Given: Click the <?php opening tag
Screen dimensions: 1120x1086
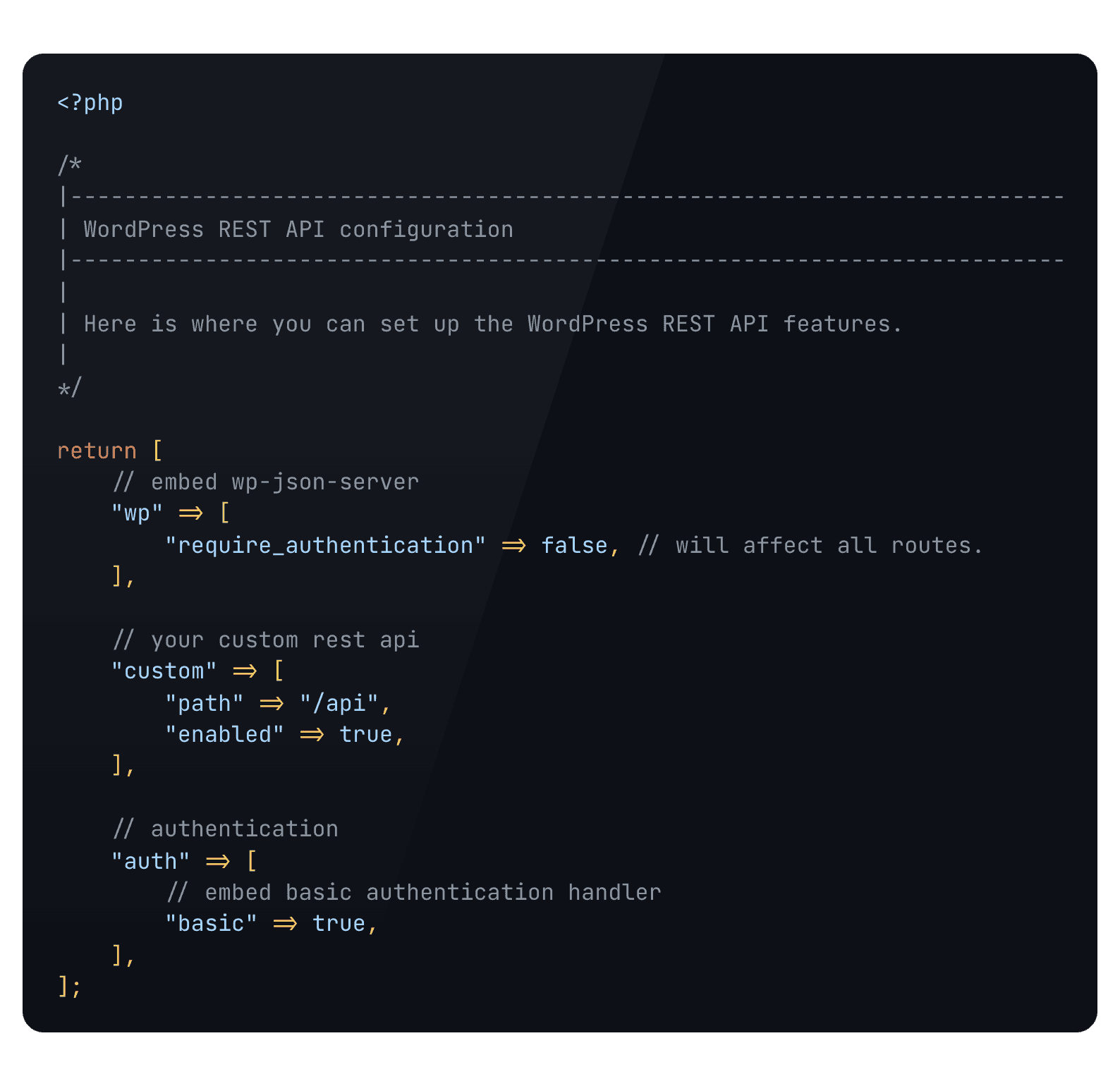Looking at the screenshot, I should [90, 103].
